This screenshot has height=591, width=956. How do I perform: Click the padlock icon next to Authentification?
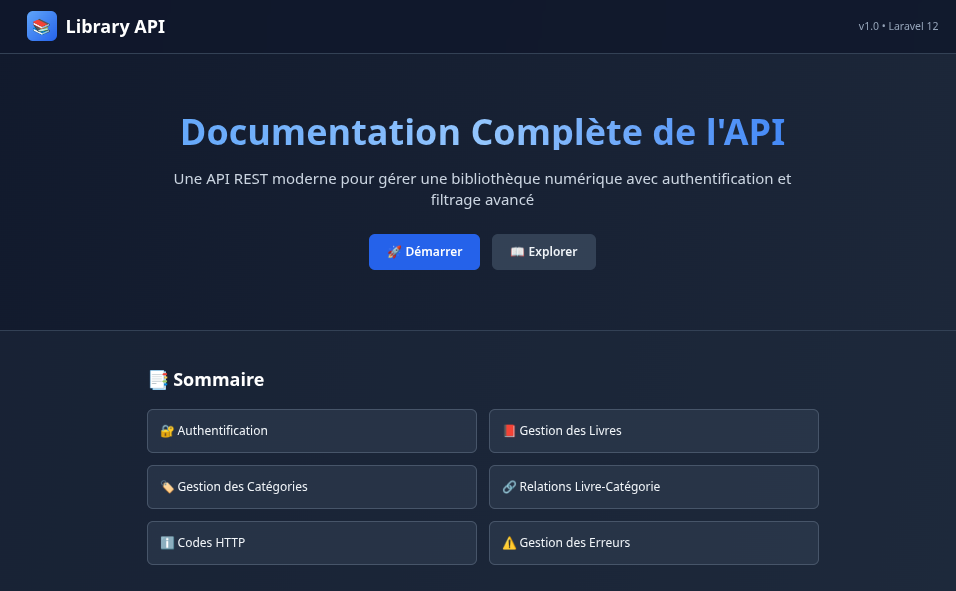pyautogui.click(x=167, y=430)
